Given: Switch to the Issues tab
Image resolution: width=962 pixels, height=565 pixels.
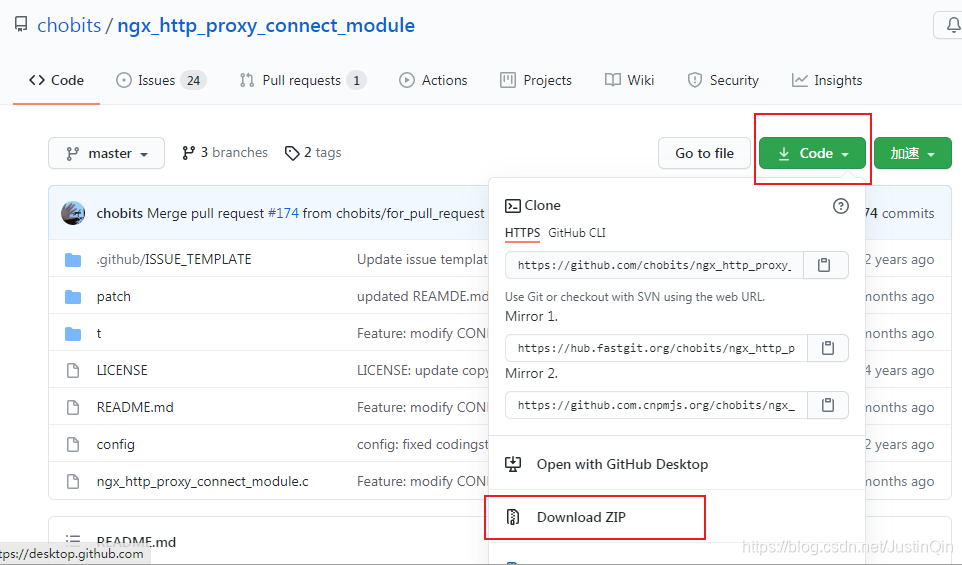Looking at the screenshot, I should (x=160, y=80).
